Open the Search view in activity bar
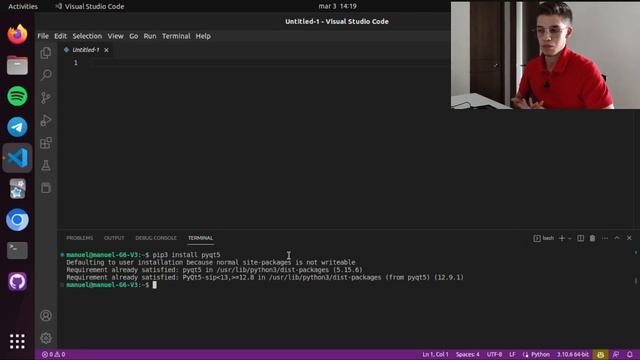The width and height of the screenshot is (640, 360). pos(46,75)
